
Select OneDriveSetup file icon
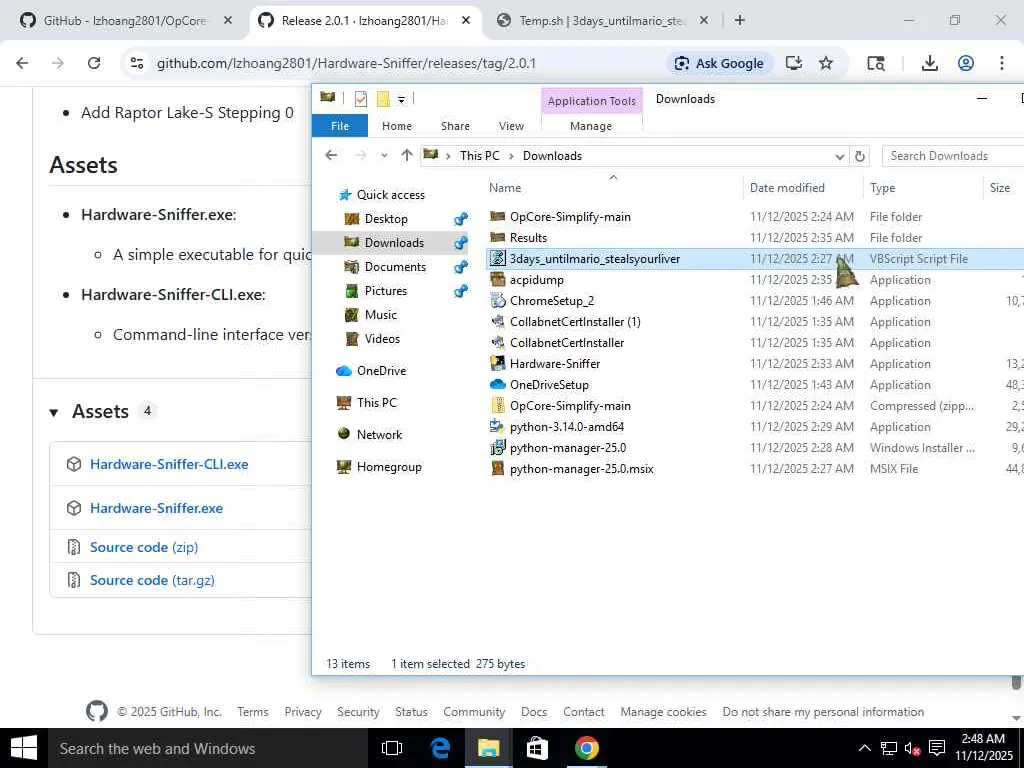pyautogui.click(x=498, y=384)
